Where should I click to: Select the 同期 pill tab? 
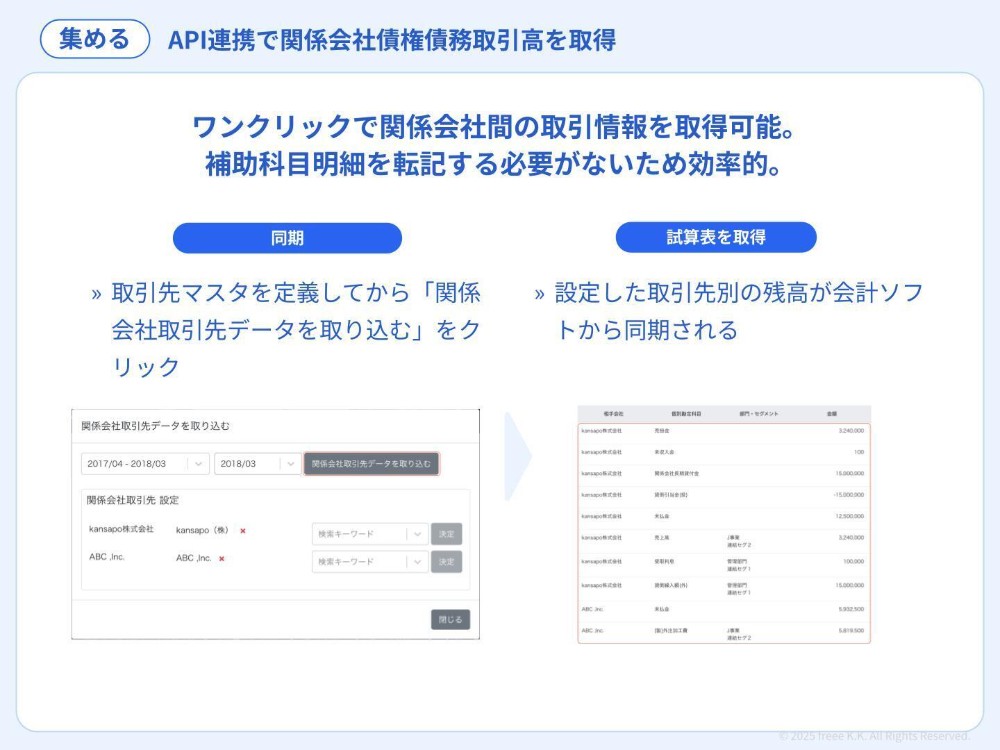(x=287, y=238)
